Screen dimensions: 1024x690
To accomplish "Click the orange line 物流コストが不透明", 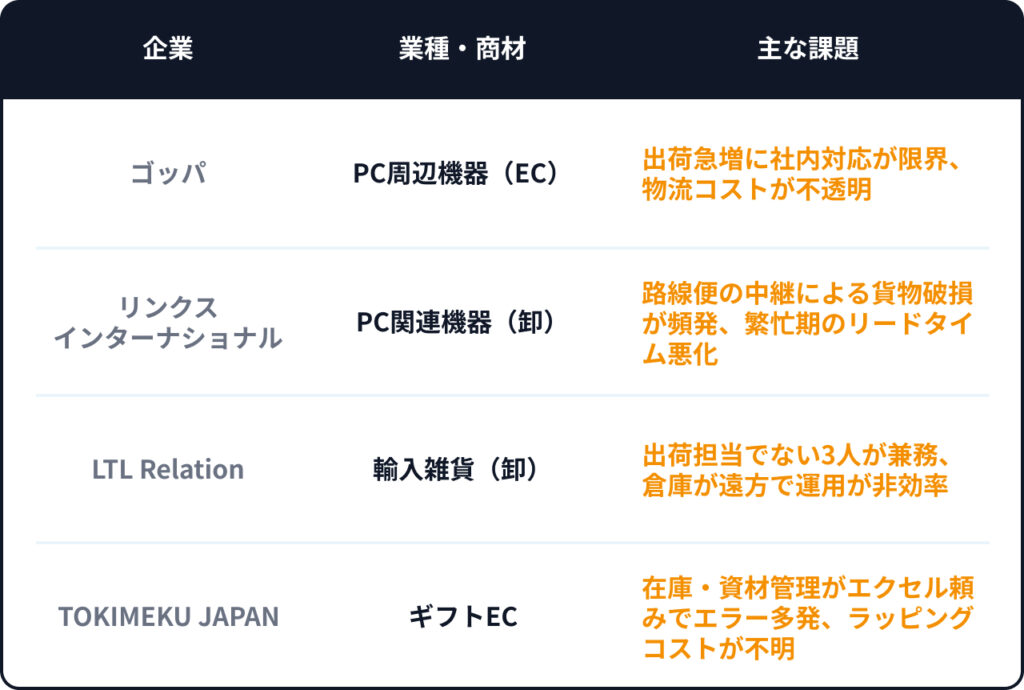I will tap(756, 188).
